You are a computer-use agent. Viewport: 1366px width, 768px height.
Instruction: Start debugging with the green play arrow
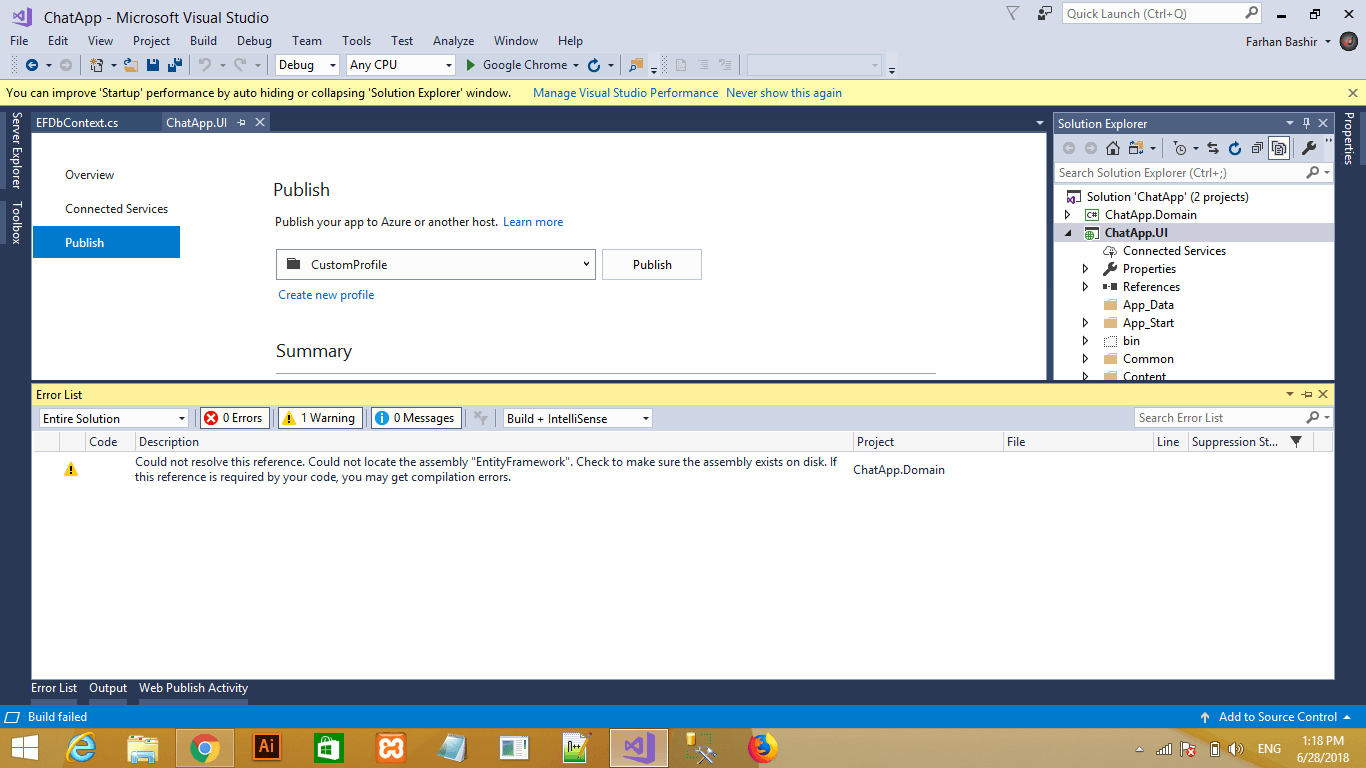coord(472,65)
